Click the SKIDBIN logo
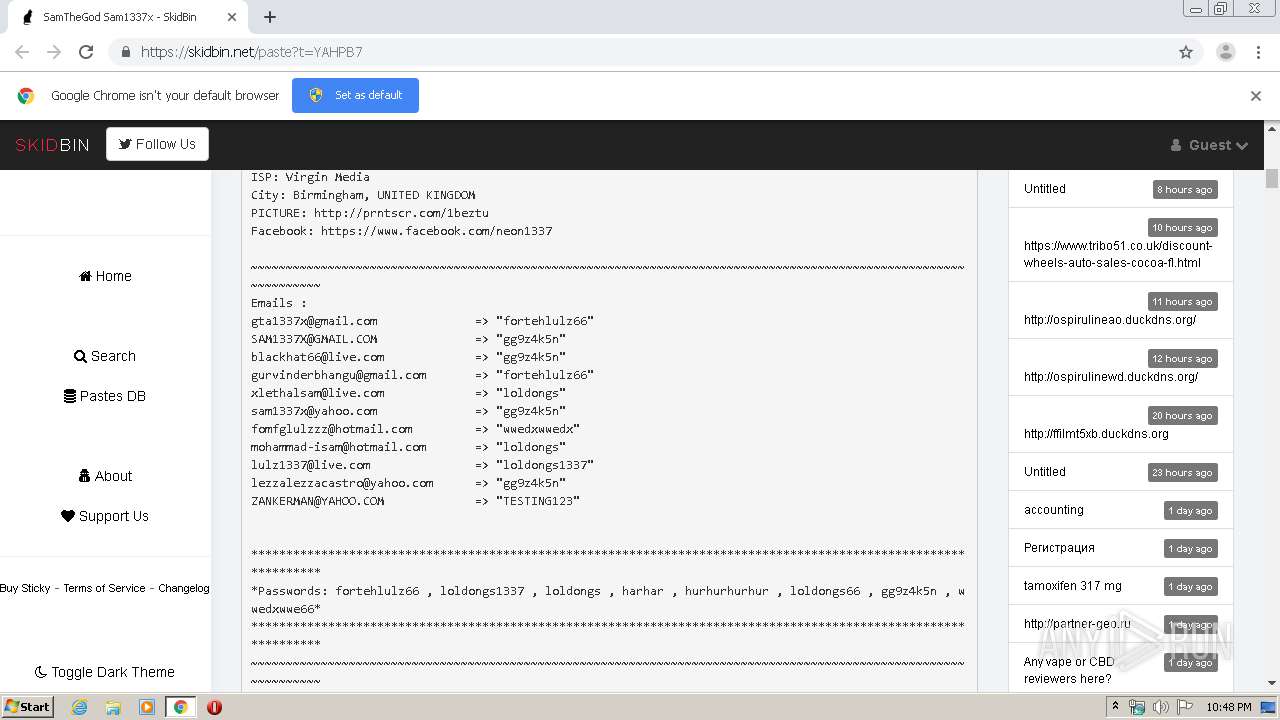The height and width of the screenshot is (720, 1280). [x=52, y=145]
